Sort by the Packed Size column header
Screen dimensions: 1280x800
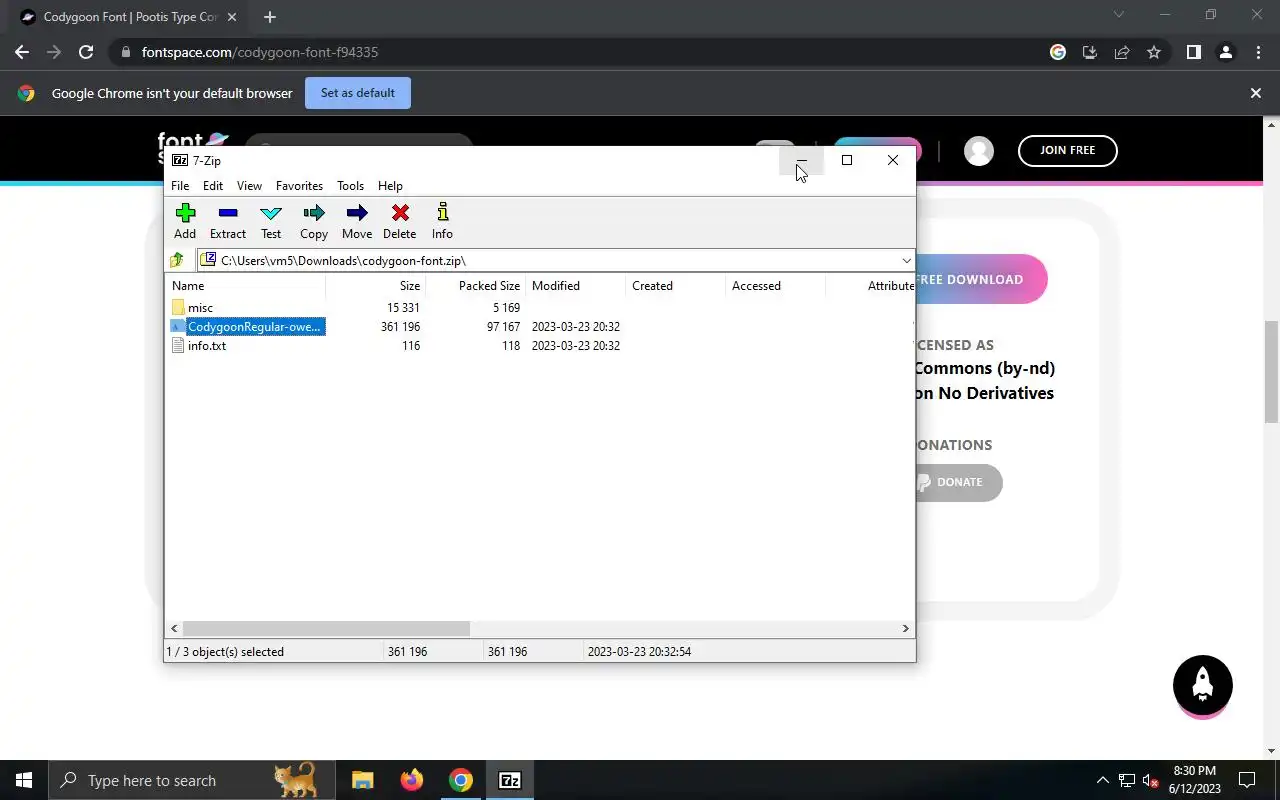476,286
